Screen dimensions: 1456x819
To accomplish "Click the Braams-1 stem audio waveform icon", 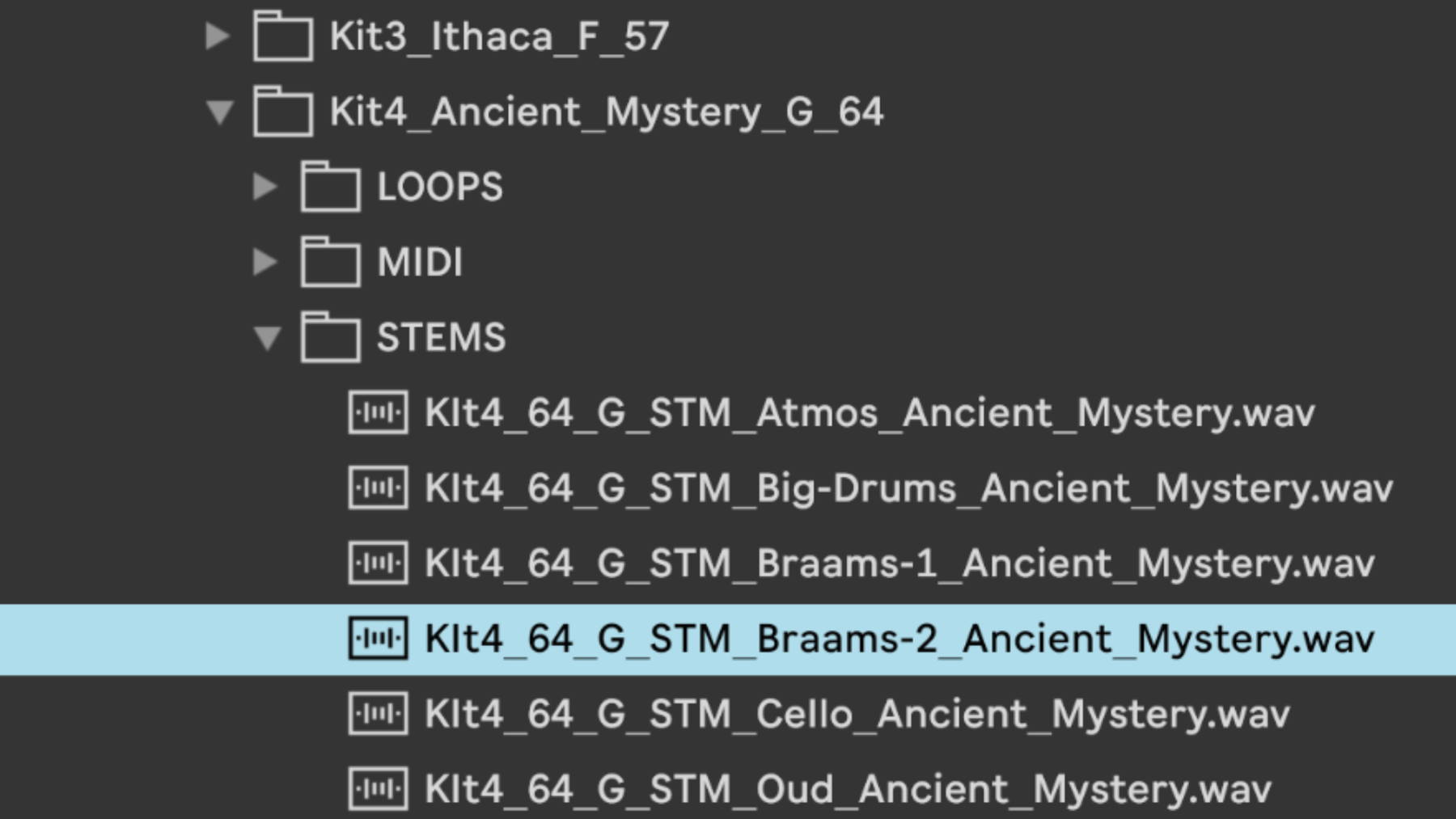I will pyautogui.click(x=378, y=563).
